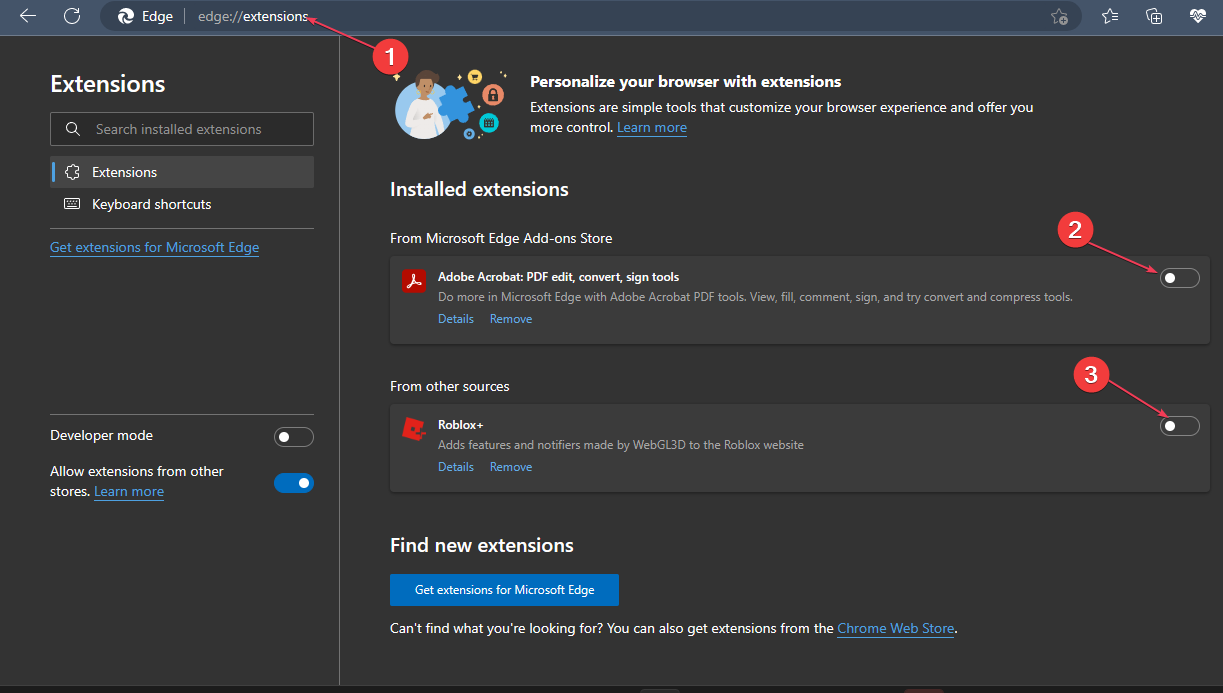Click Personalize your browser with extensions heading
This screenshot has height=693, width=1223.
click(x=686, y=82)
